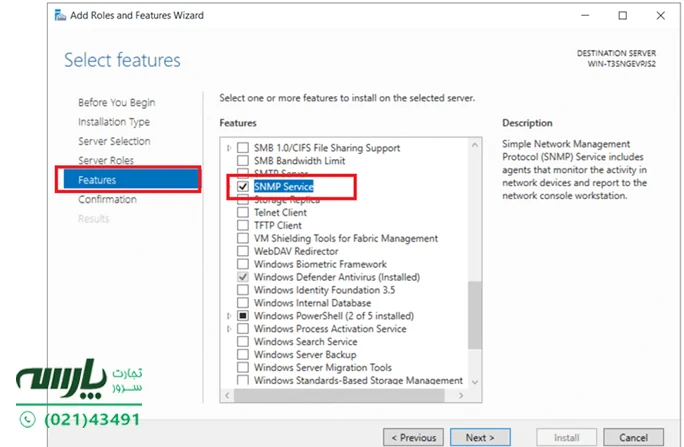684x447 pixels.
Task: Minimize the wizard window
Action: click(585, 15)
